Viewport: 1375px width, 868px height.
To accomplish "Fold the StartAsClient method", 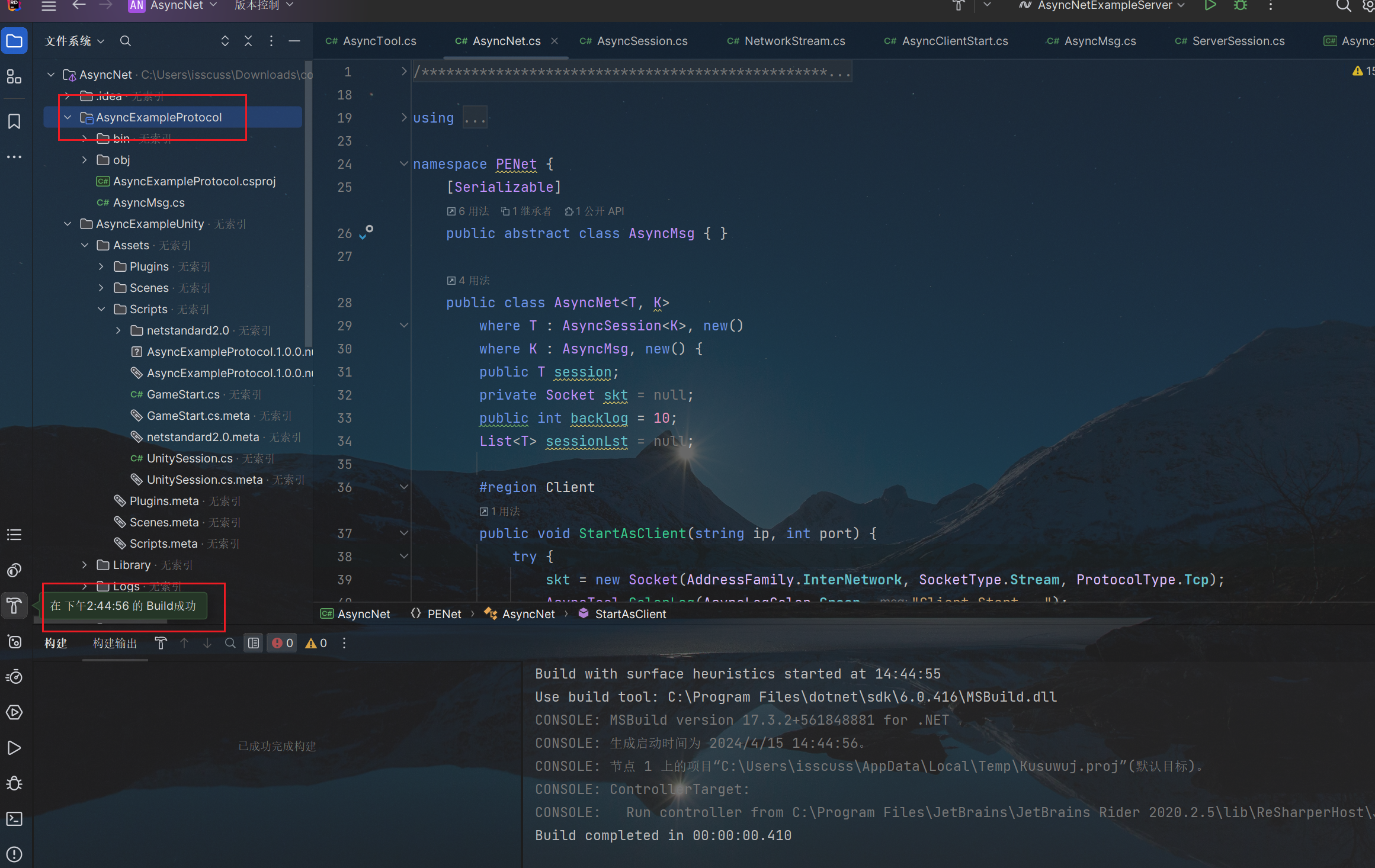I will tap(404, 533).
